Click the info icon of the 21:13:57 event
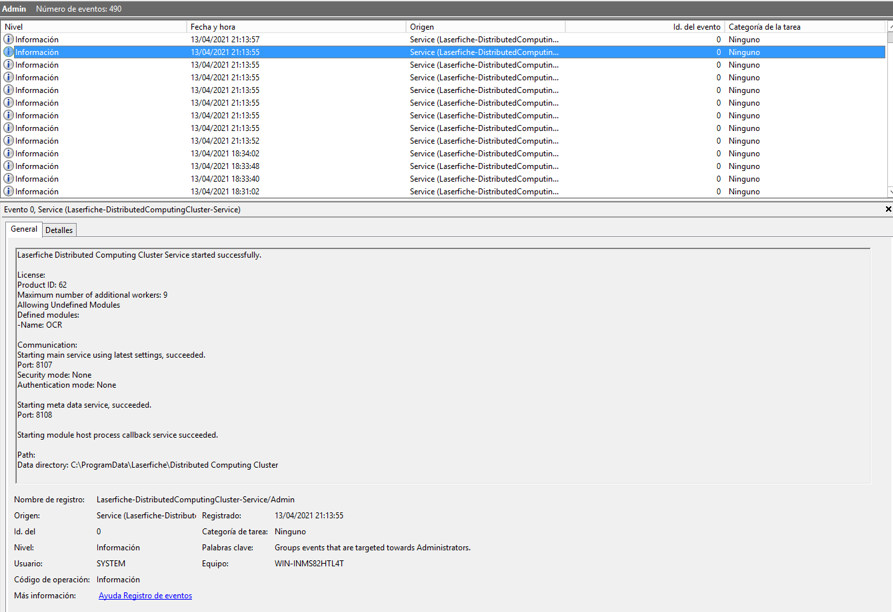893x612 pixels. tap(9, 39)
